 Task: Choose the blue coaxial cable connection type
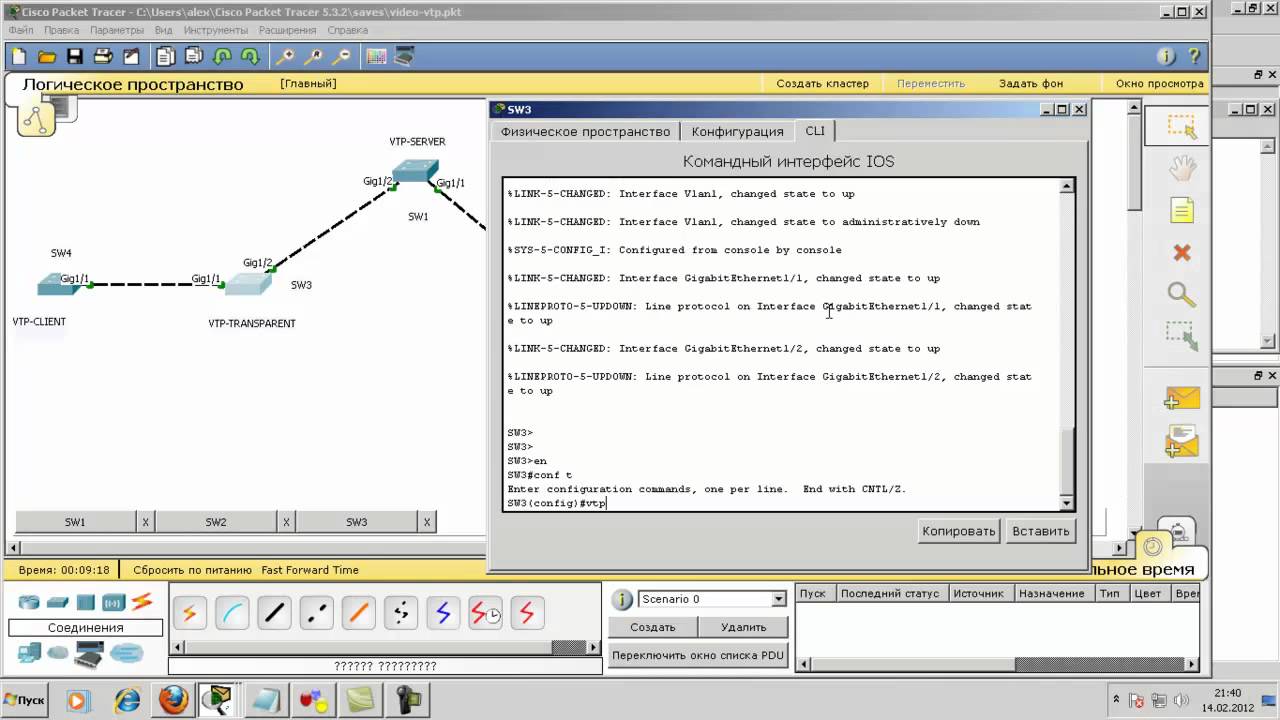(x=443, y=613)
